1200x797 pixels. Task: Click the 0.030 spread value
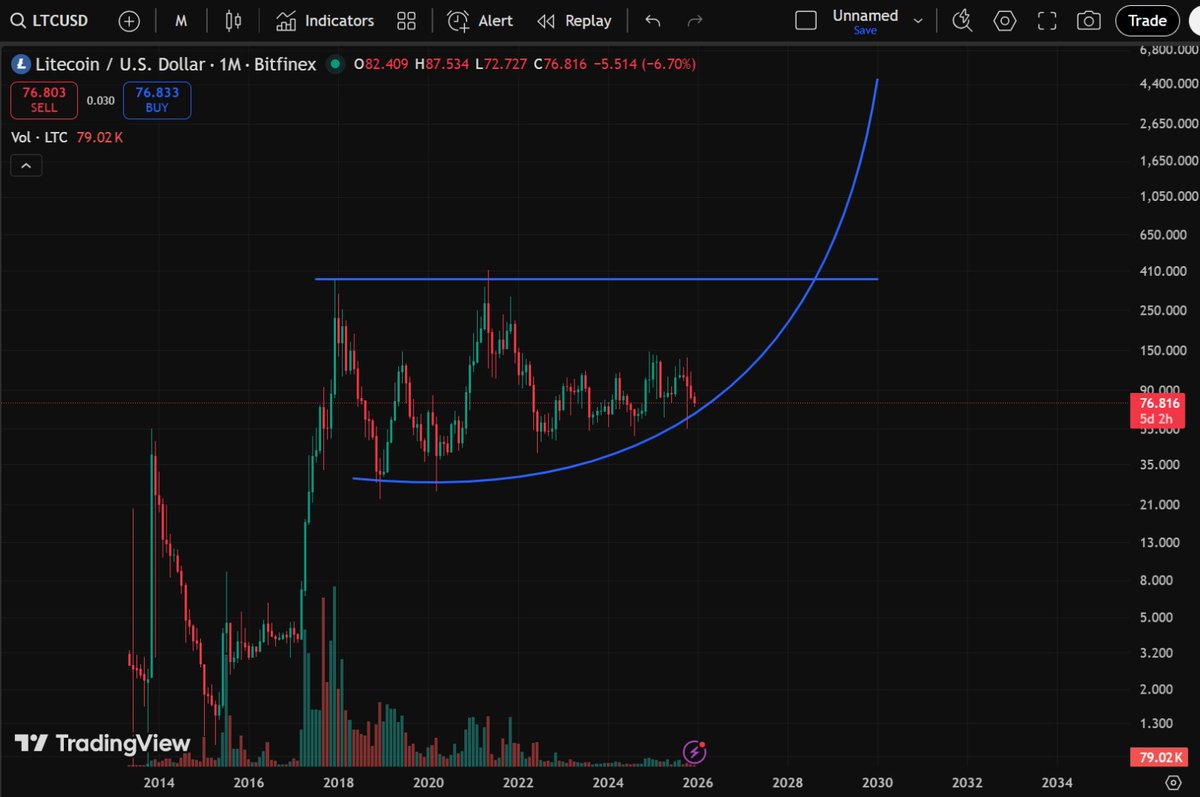[x=100, y=100]
